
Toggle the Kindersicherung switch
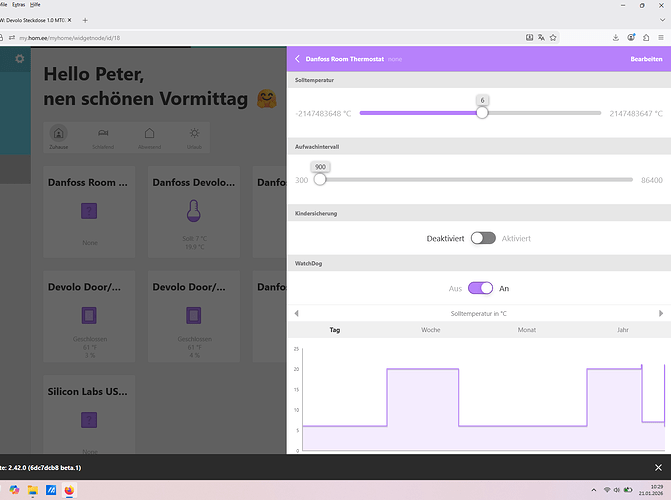[x=483, y=238]
